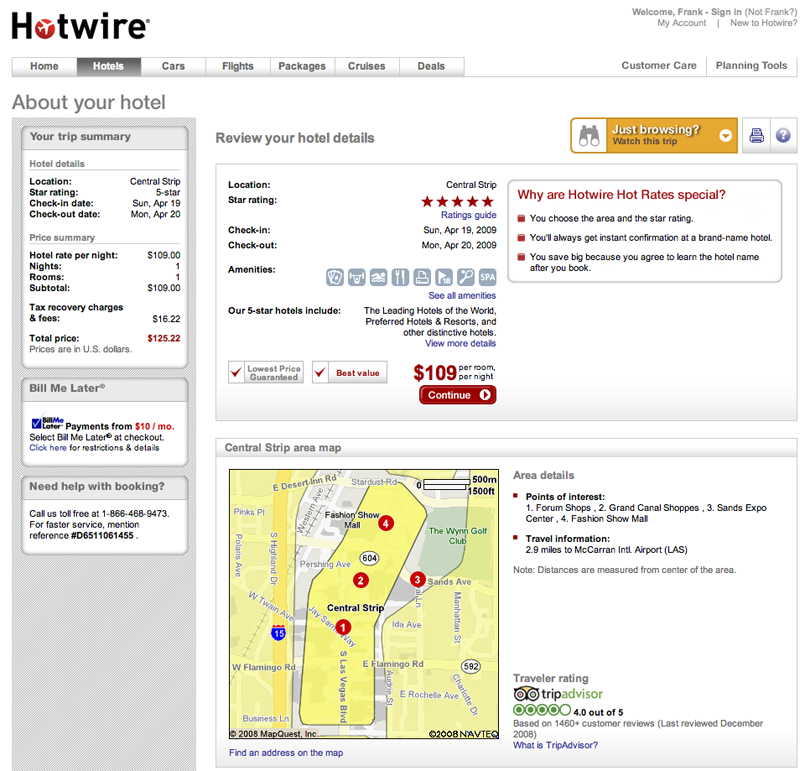
Task: Go to the Flights tab
Action: point(238,66)
